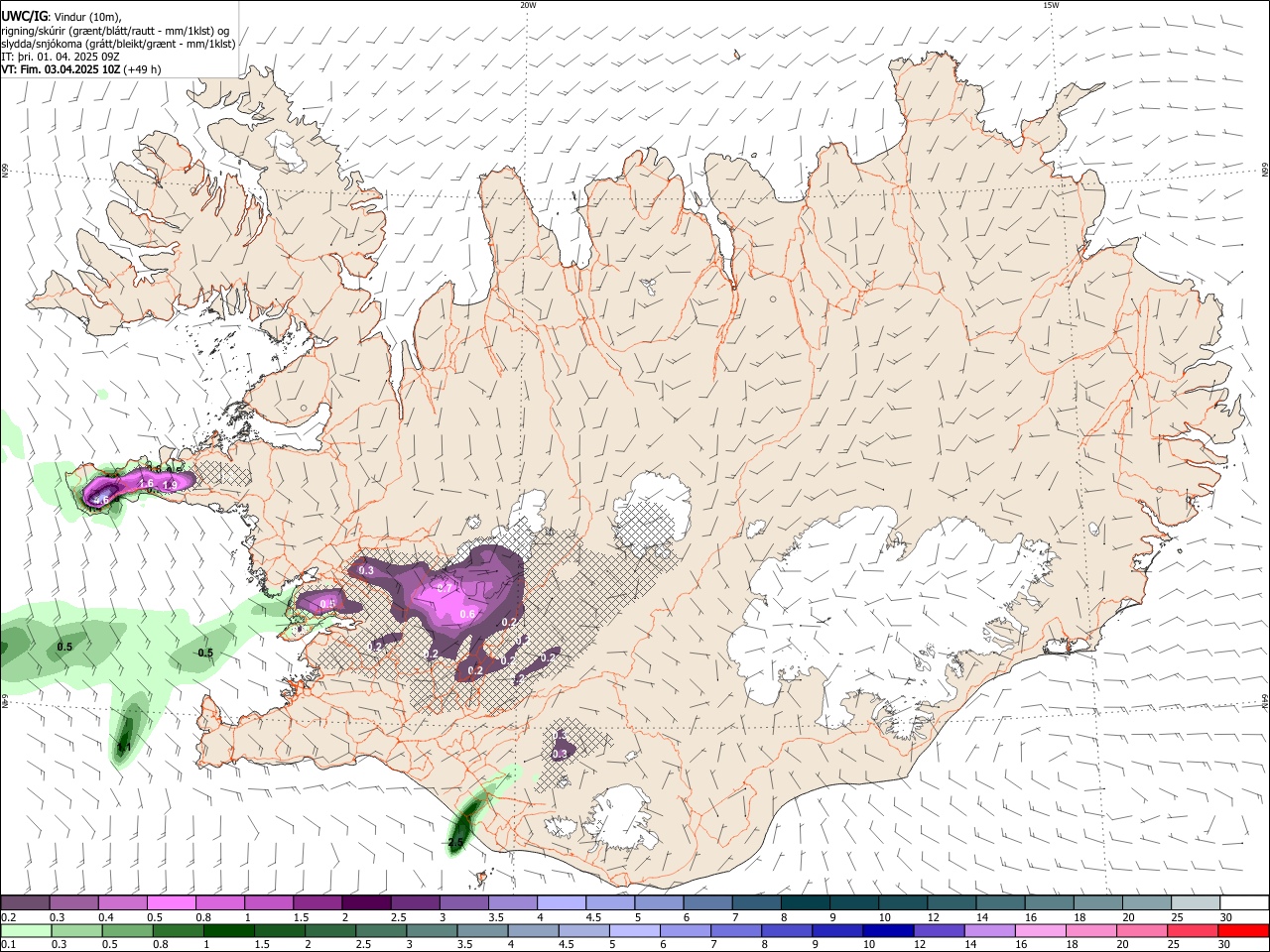Click the '10' label of the upper legend
Screen dimensions: 1270x952
[885, 916]
